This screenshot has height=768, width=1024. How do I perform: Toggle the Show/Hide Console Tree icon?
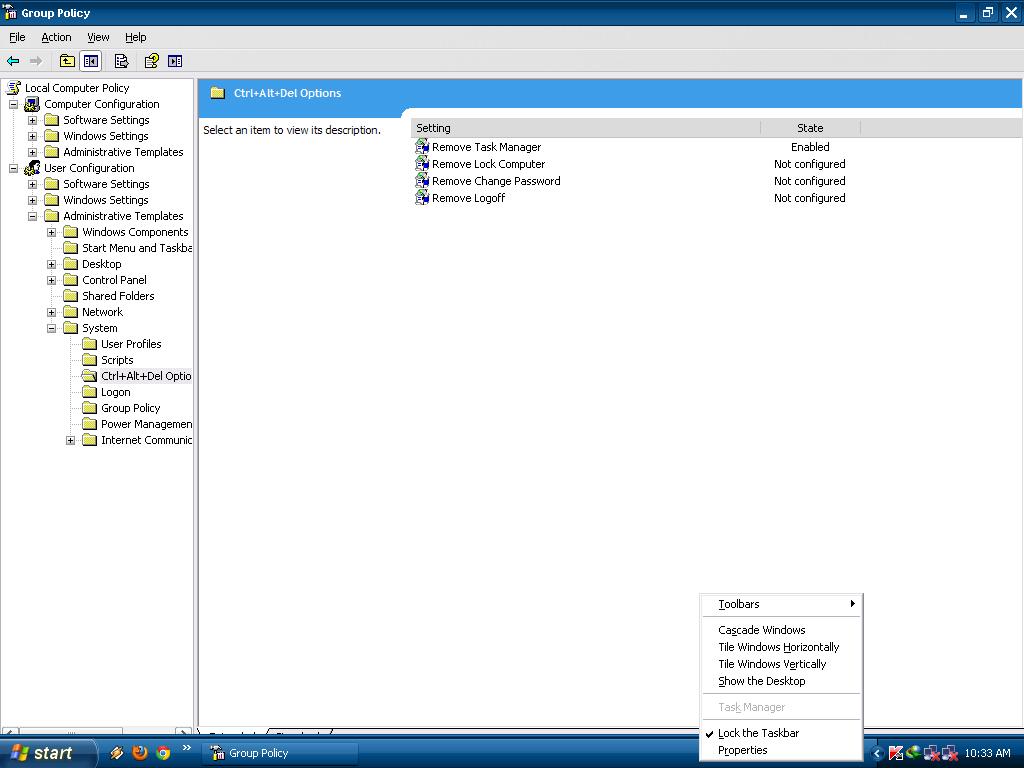(x=91, y=61)
